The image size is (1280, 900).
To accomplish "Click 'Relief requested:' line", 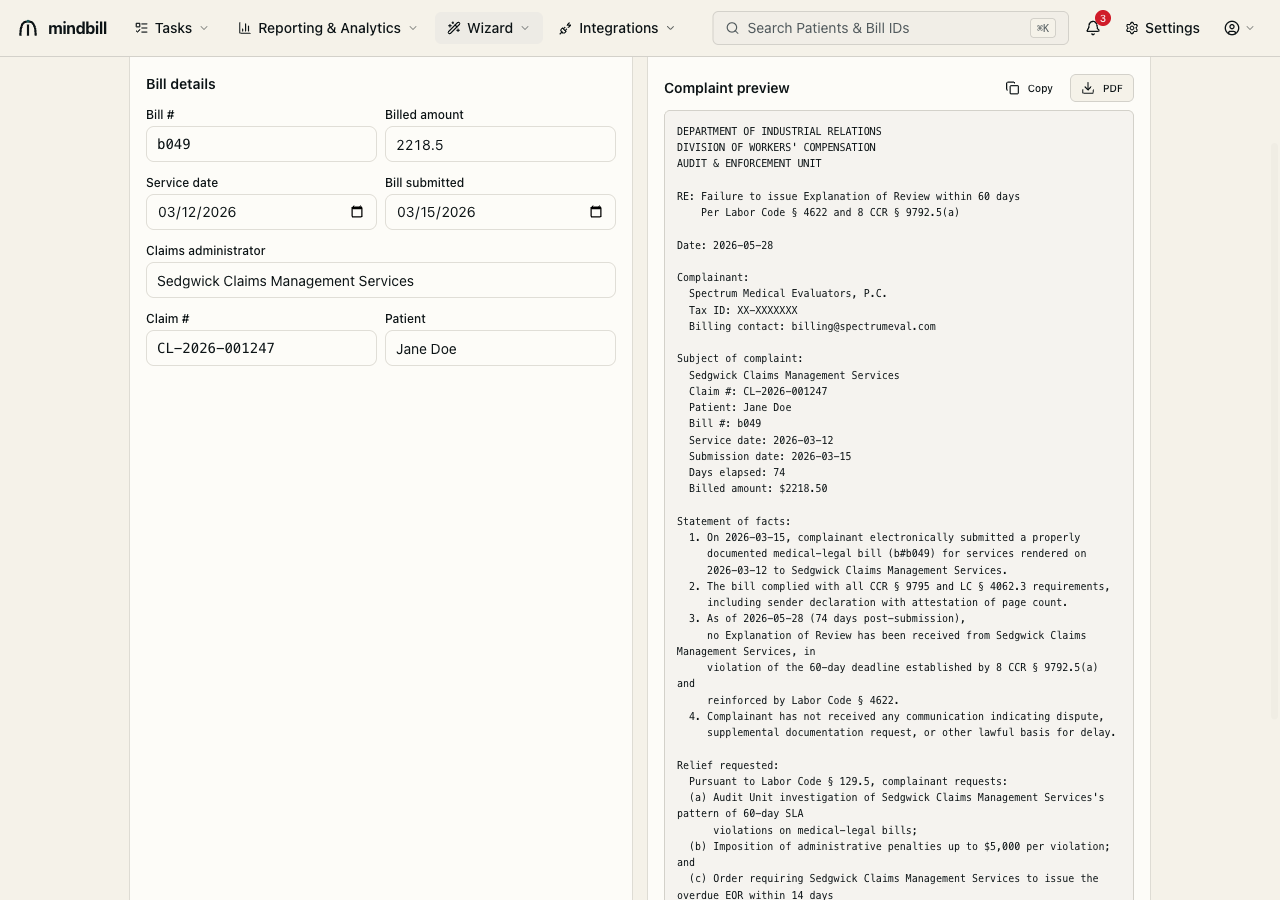I will (x=728, y=765).
